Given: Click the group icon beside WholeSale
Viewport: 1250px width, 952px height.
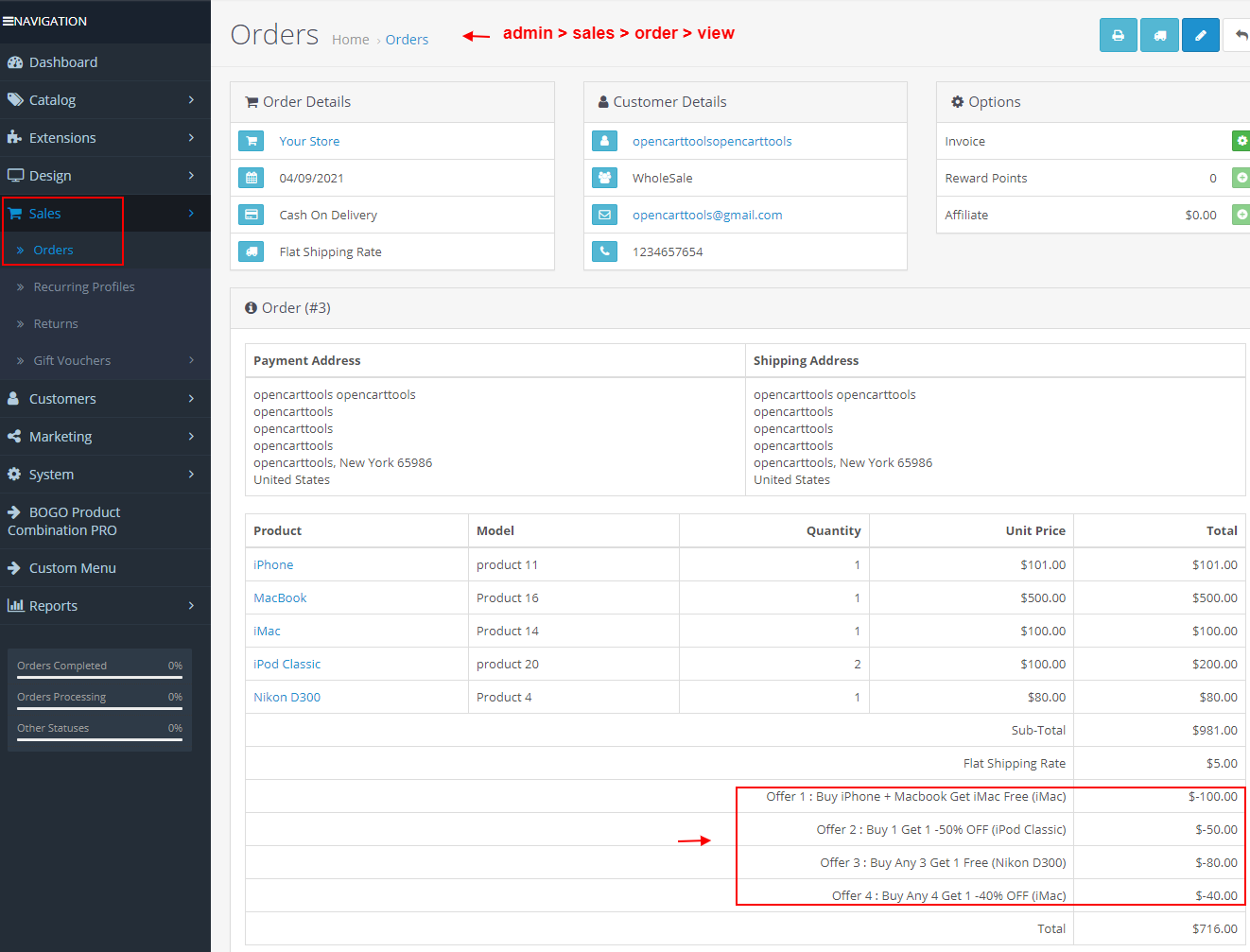Looking at the screenshot, I should coord(604,178).
